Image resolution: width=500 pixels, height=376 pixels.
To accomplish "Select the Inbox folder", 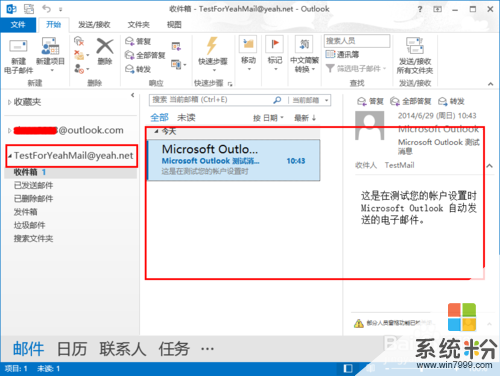I will [x=71, y=172].
